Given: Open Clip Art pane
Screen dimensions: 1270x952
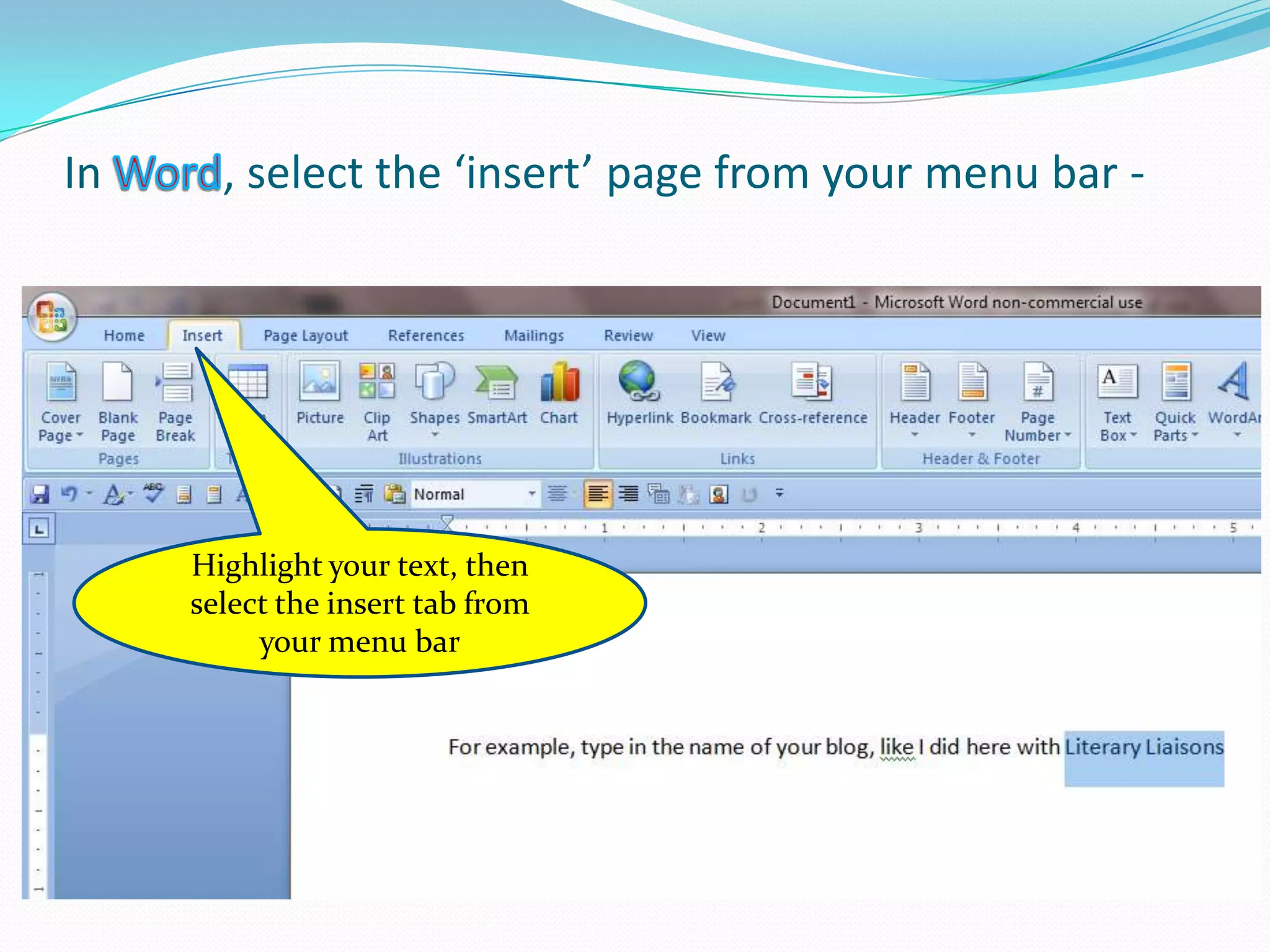Looking at the screenshot, I should [377, 402].
